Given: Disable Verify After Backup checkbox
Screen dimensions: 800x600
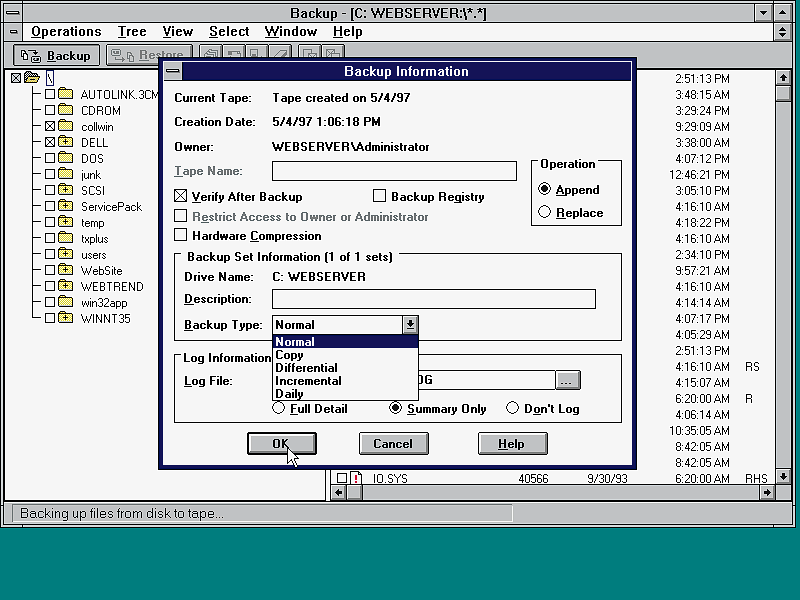Looking at the screenshot, I should [181, 197].
